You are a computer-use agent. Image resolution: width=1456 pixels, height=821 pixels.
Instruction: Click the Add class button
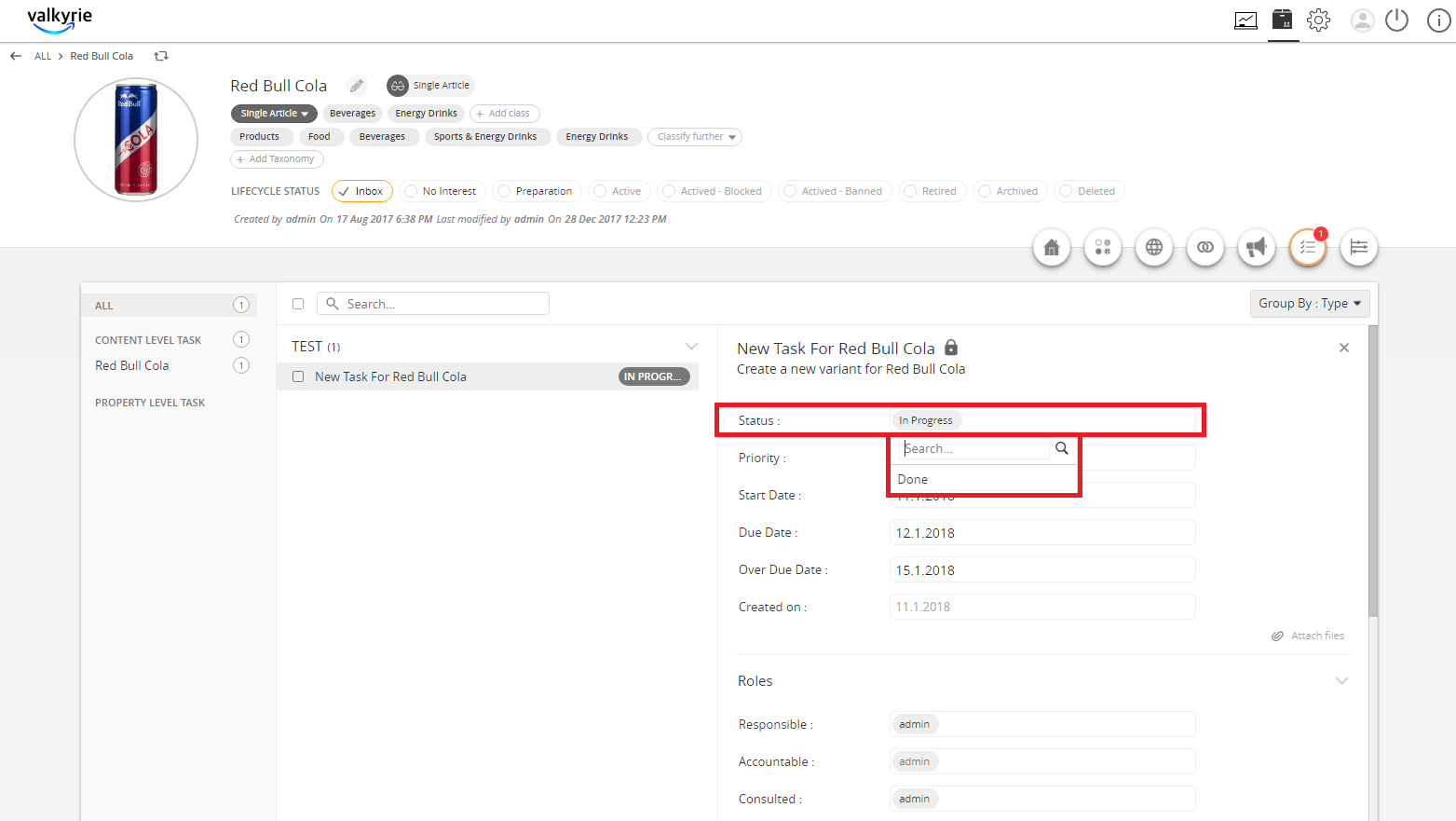(504, 114)
